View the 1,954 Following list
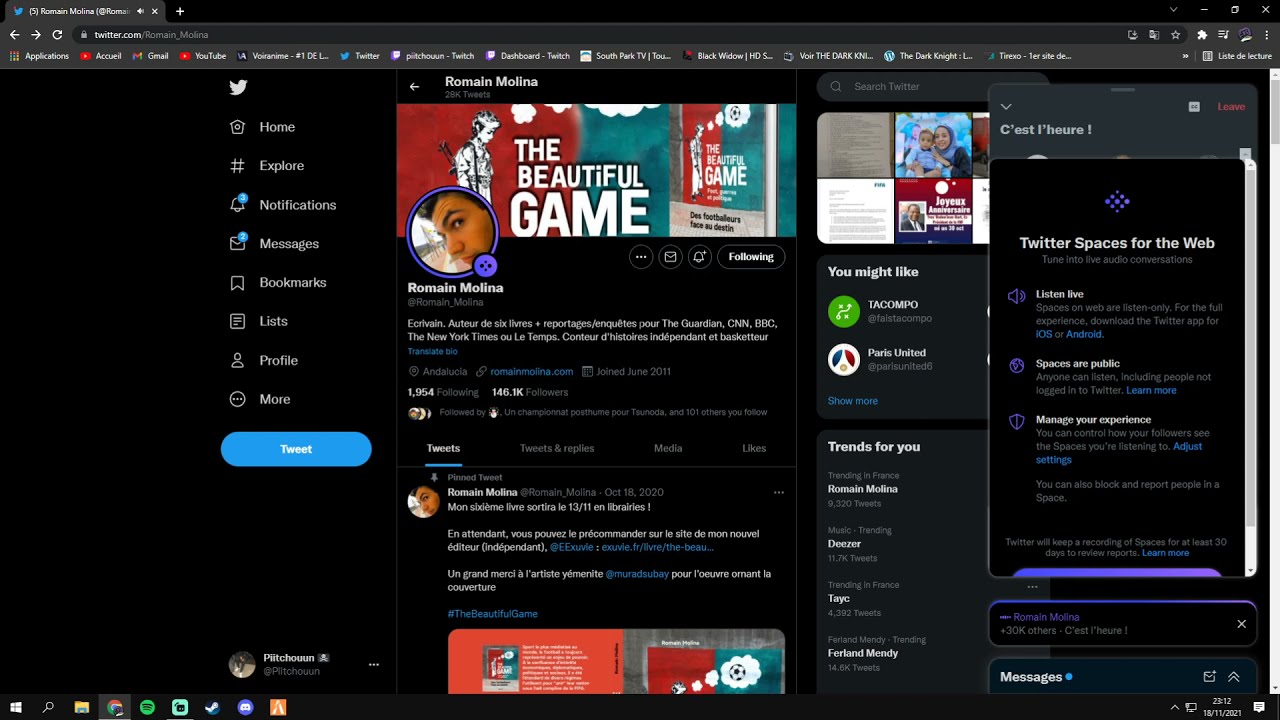Image resolution: width=1280 pixels, height=720 pixels. click(443, 392)
